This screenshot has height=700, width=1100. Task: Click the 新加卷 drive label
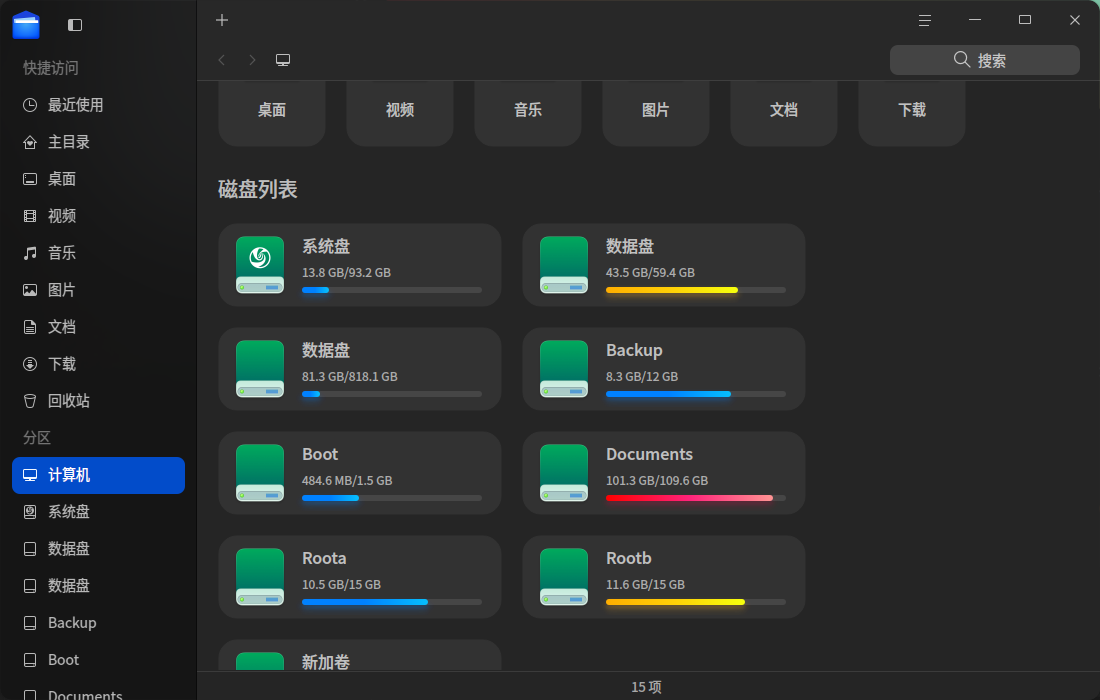[x=326, y=661]
